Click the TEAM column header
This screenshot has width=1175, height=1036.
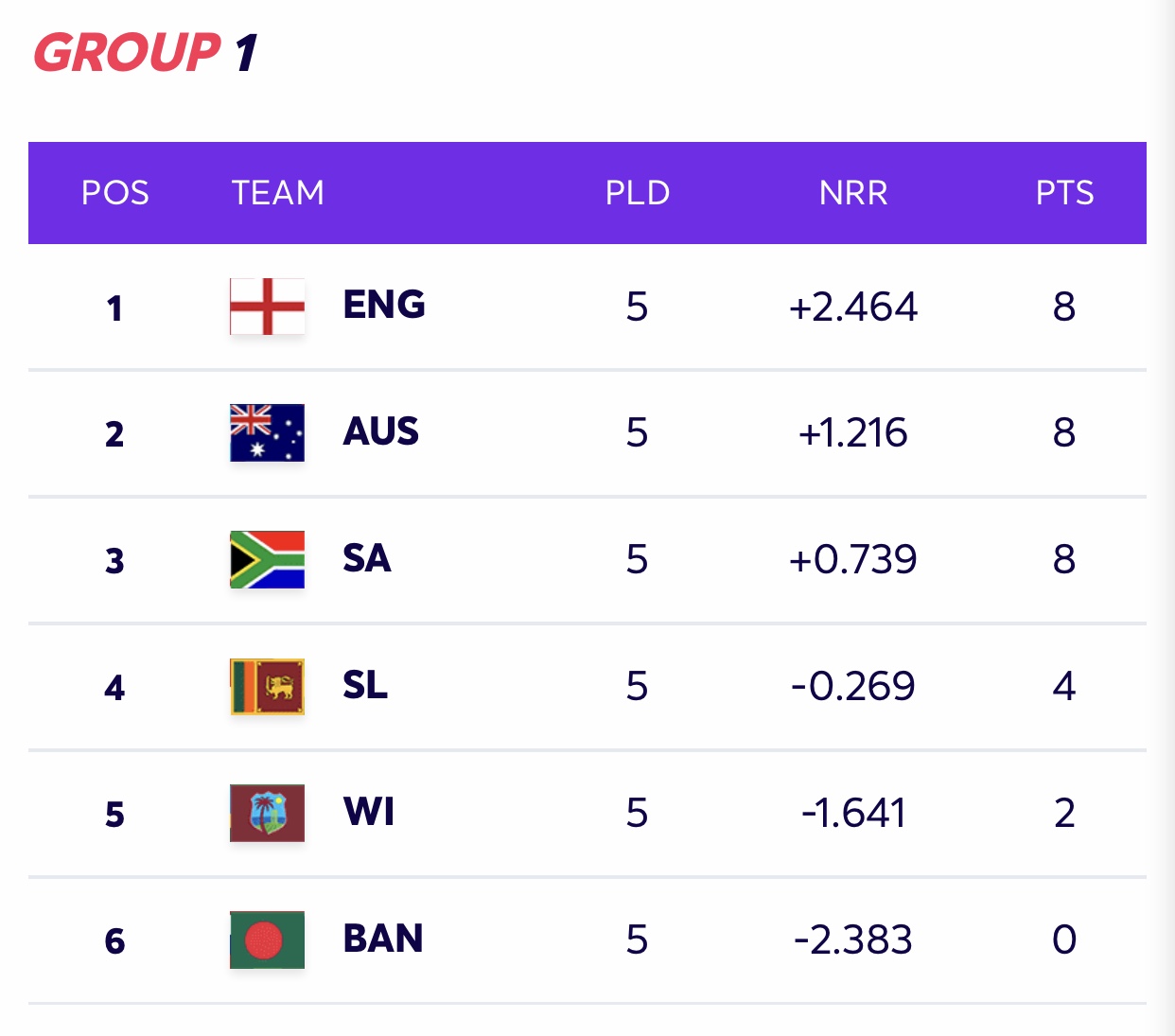tap(278, 193)
